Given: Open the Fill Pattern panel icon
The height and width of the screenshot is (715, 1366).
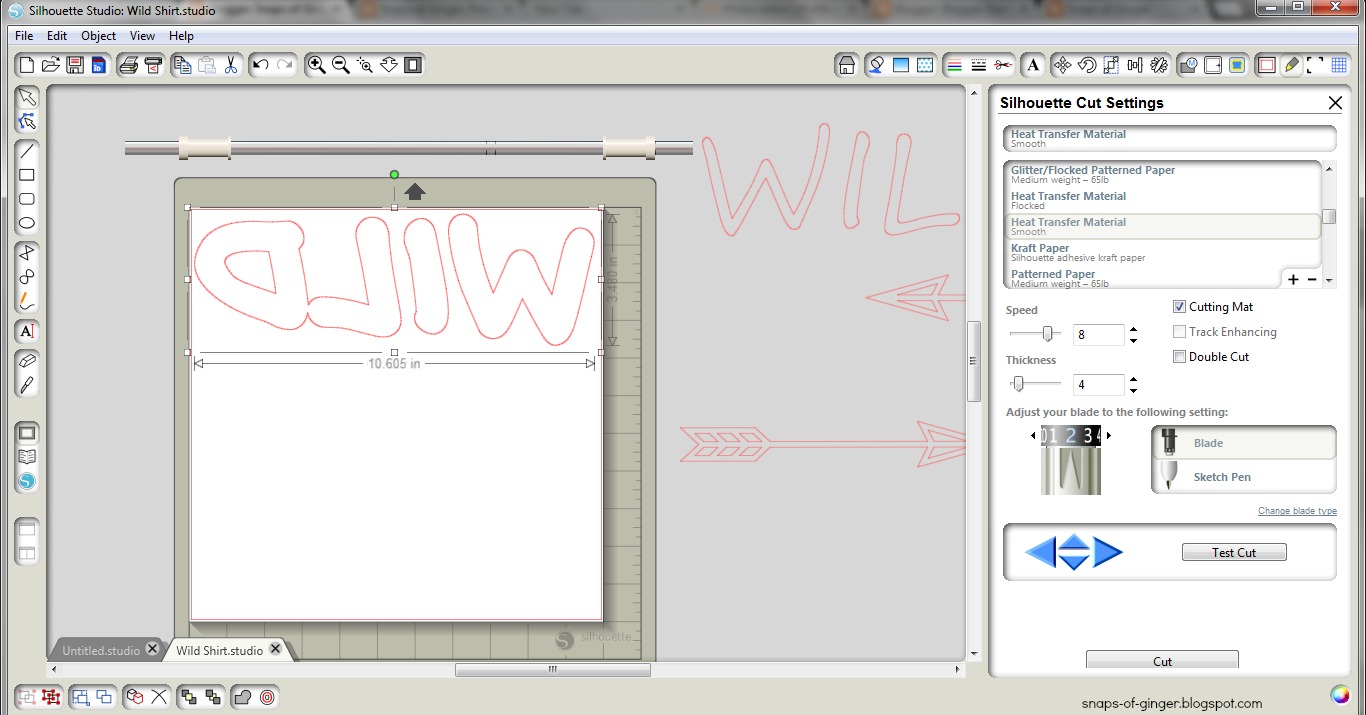Looking at the screenshot, I should point(925,65).
